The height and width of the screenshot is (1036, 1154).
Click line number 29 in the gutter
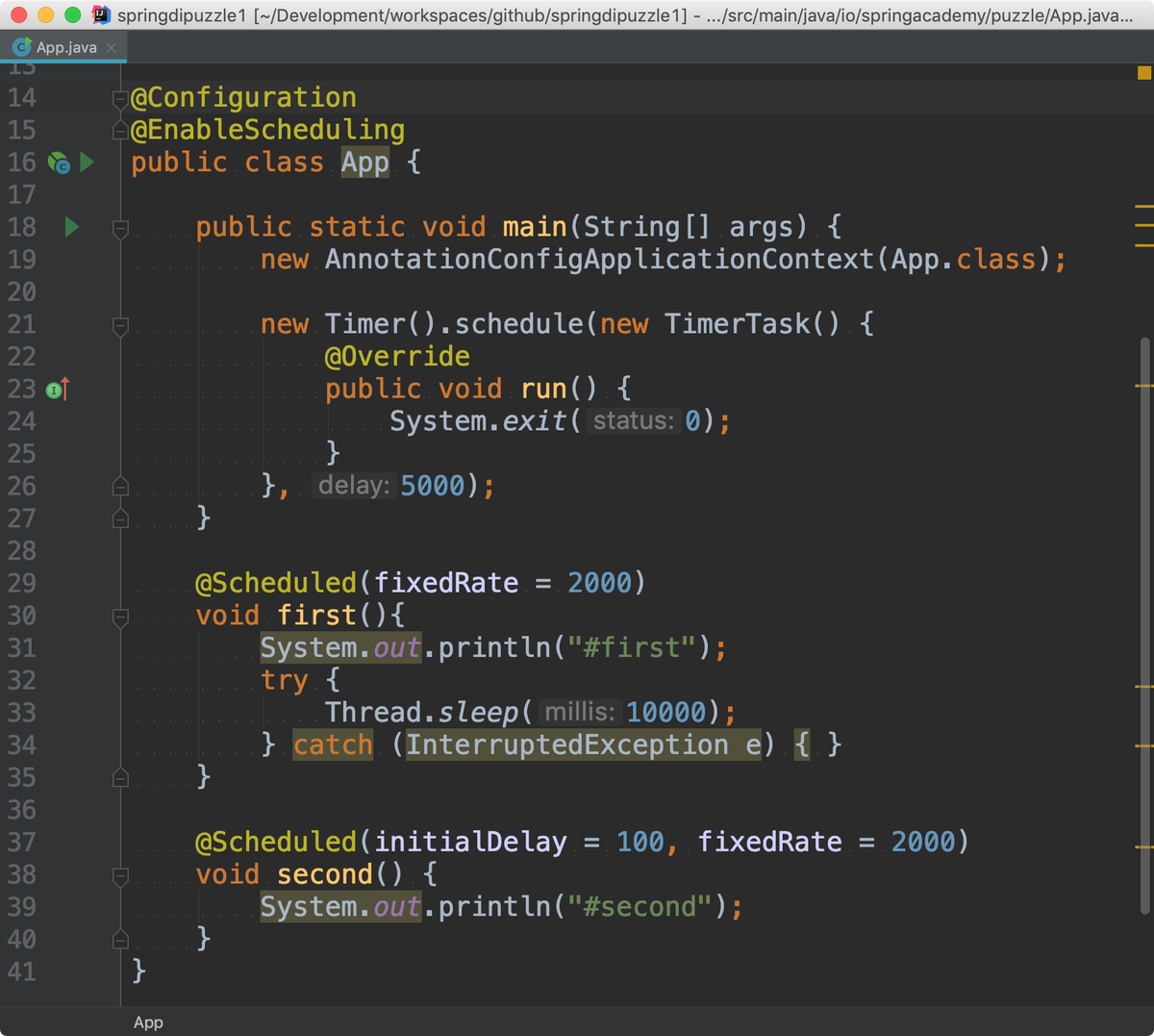pos(21,583)
